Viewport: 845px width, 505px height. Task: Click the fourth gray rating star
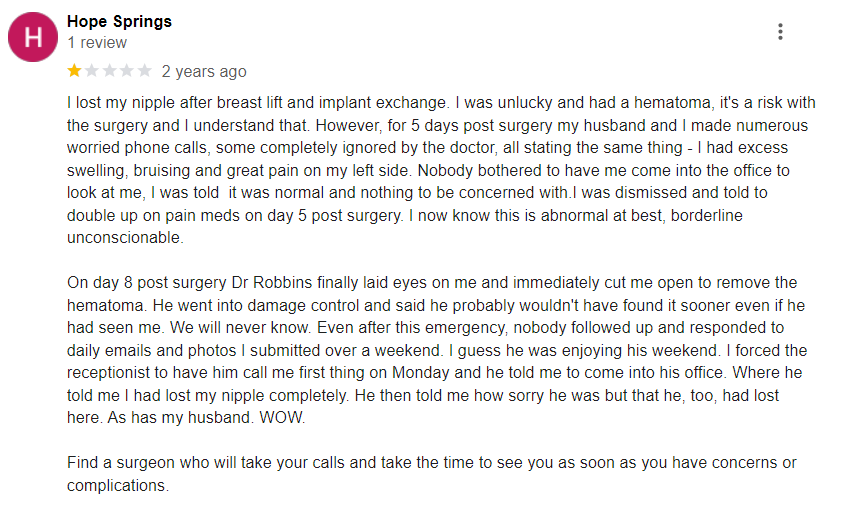tap(127, 71)
